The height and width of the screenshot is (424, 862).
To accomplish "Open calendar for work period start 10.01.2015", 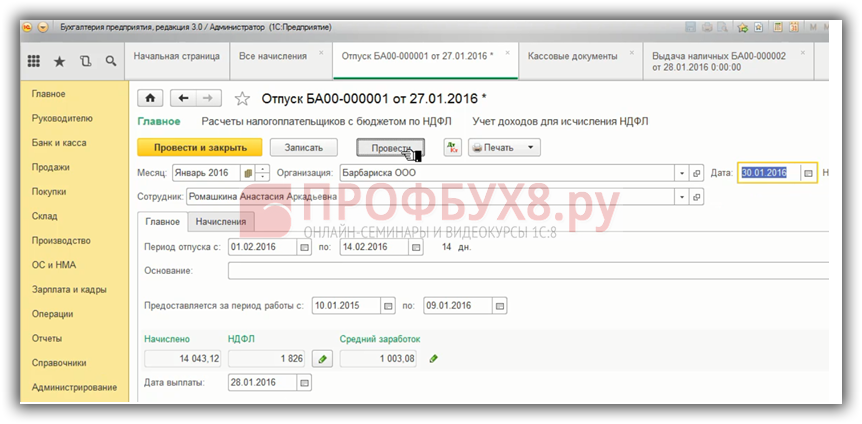I will coord(388,306).
